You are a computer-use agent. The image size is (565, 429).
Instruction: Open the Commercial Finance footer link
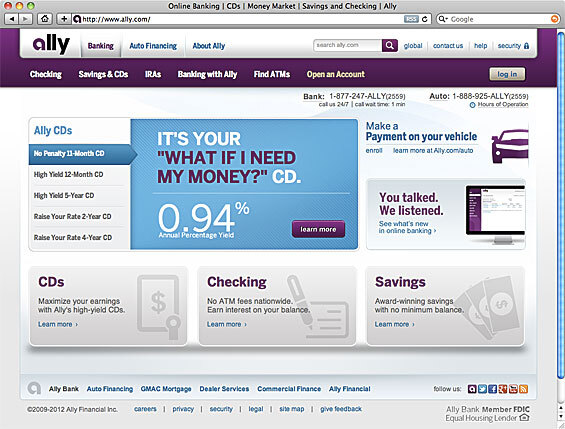click(x=289, y=389)
